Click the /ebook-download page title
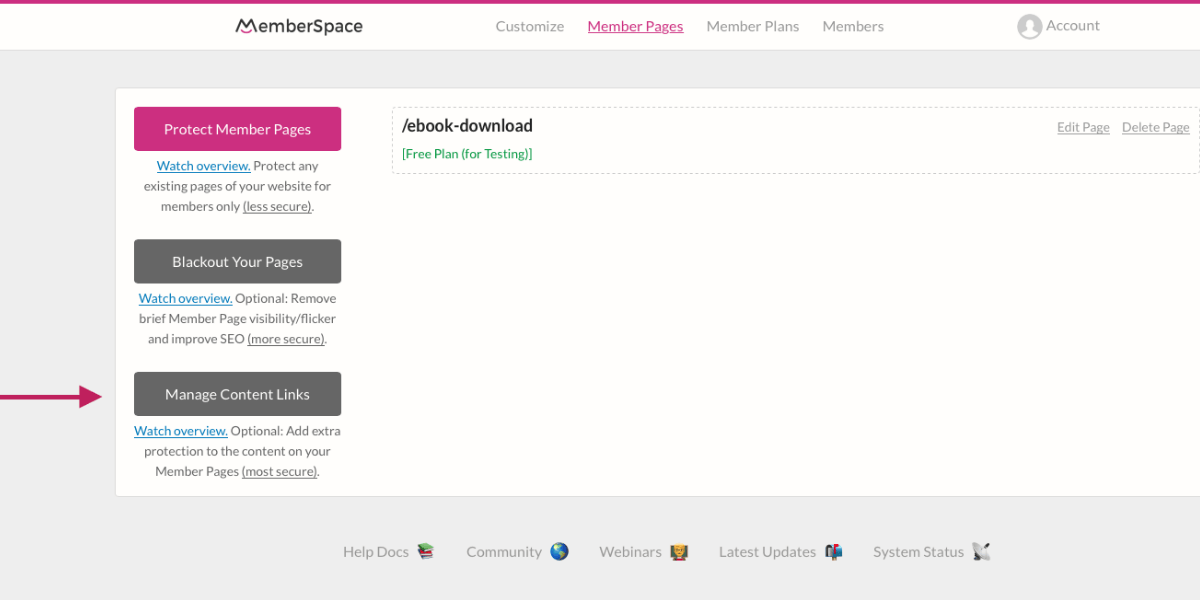Image resolution: width=1200 pixels, height=600 pixels. point(467,126)
